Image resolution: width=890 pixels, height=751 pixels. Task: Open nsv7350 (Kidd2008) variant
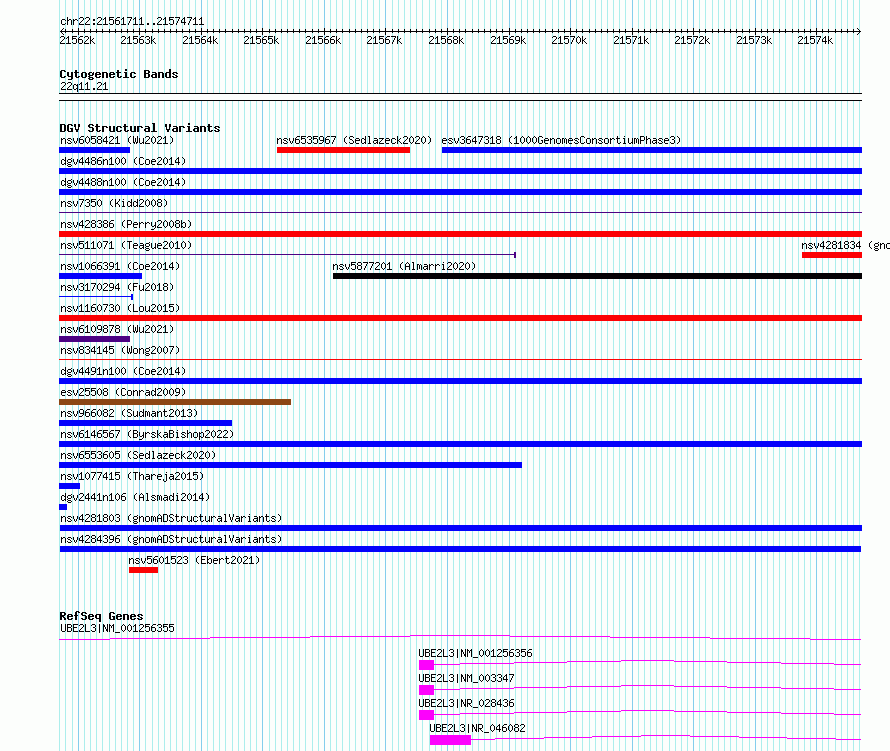[x=114, y=203]
